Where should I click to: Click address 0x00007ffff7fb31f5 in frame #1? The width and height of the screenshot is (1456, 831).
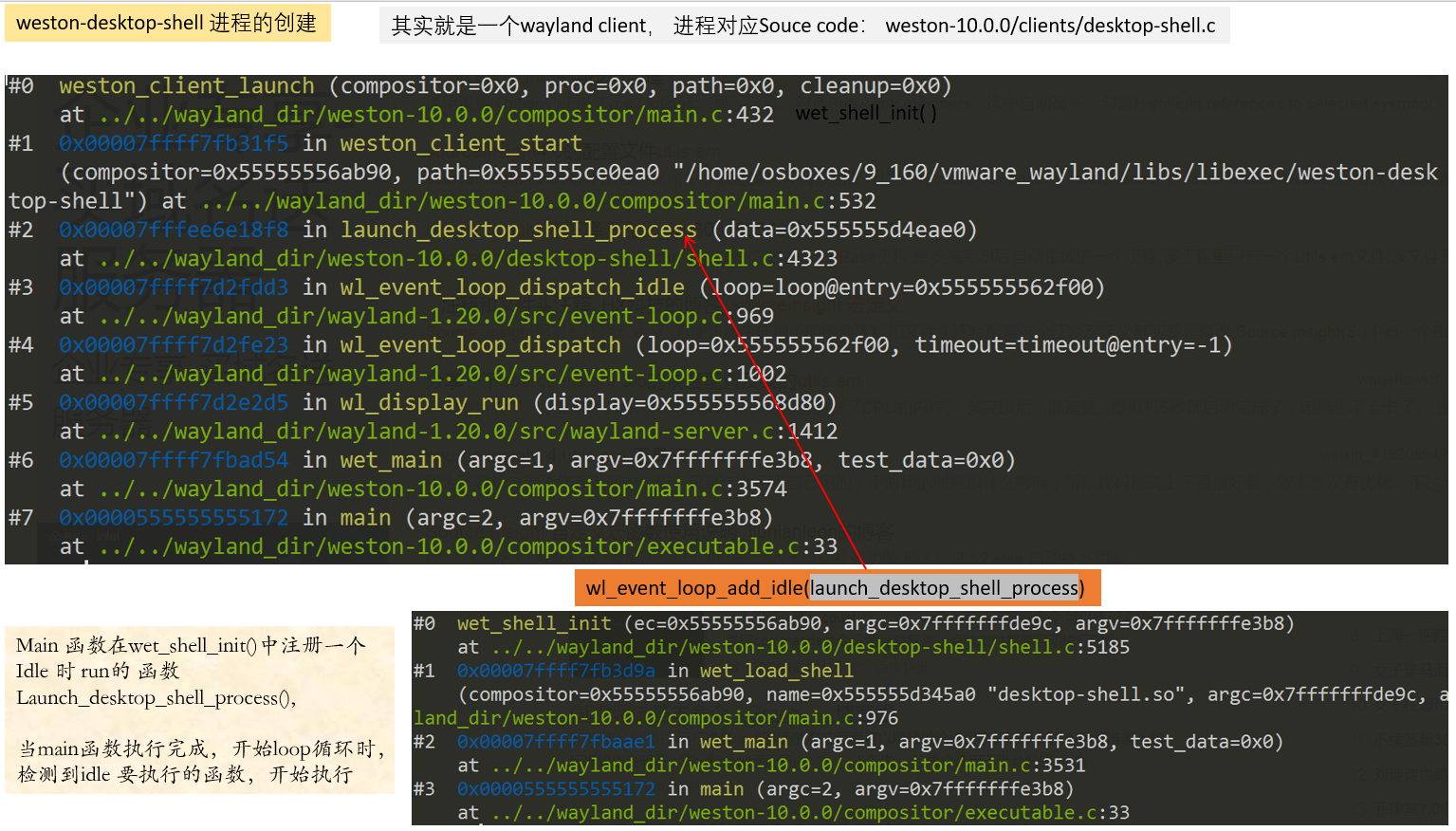pos(174,143)
